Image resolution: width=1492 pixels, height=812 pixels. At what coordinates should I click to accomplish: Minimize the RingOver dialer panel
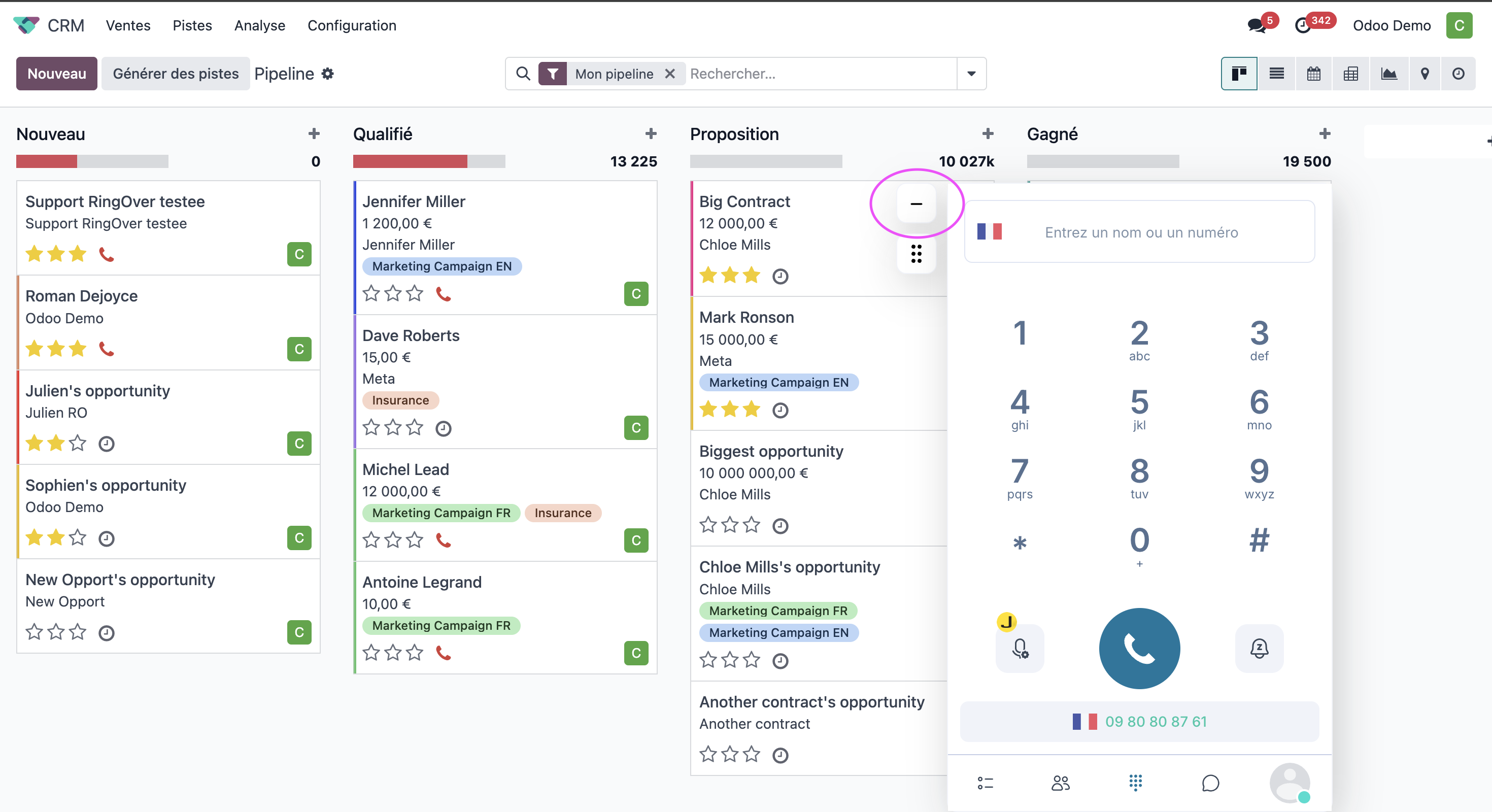(917, 204)
